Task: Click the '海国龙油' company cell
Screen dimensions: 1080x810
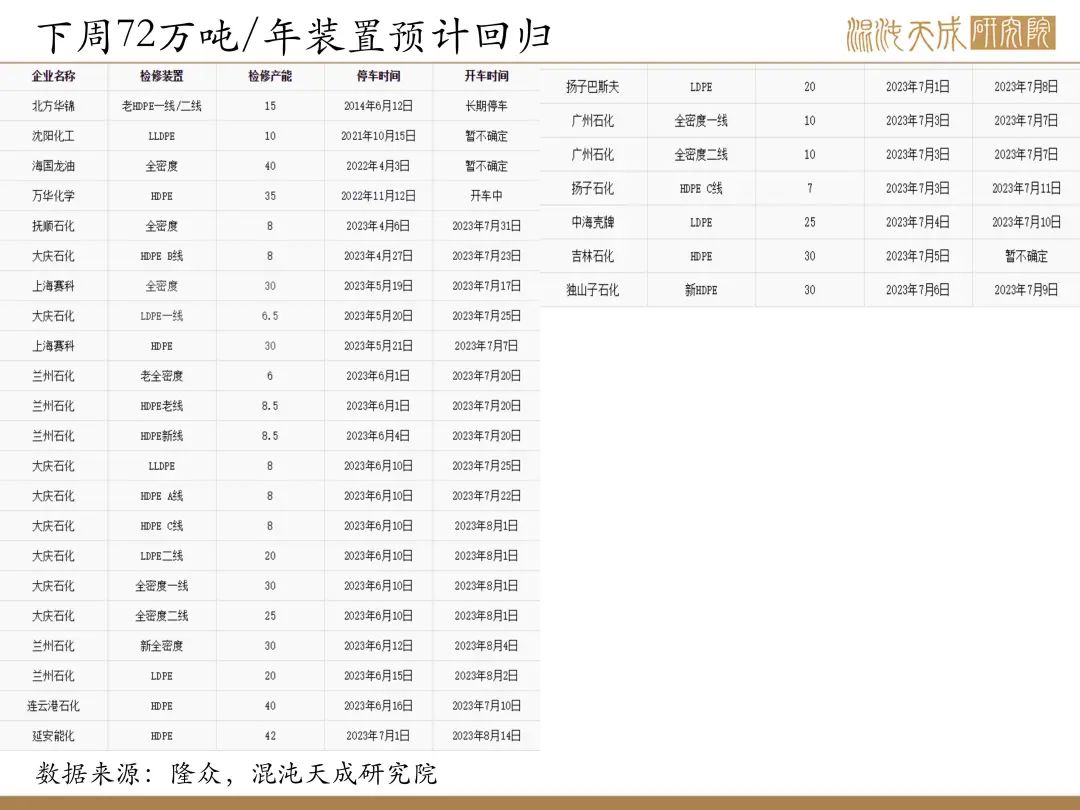Action: (53, 166)
